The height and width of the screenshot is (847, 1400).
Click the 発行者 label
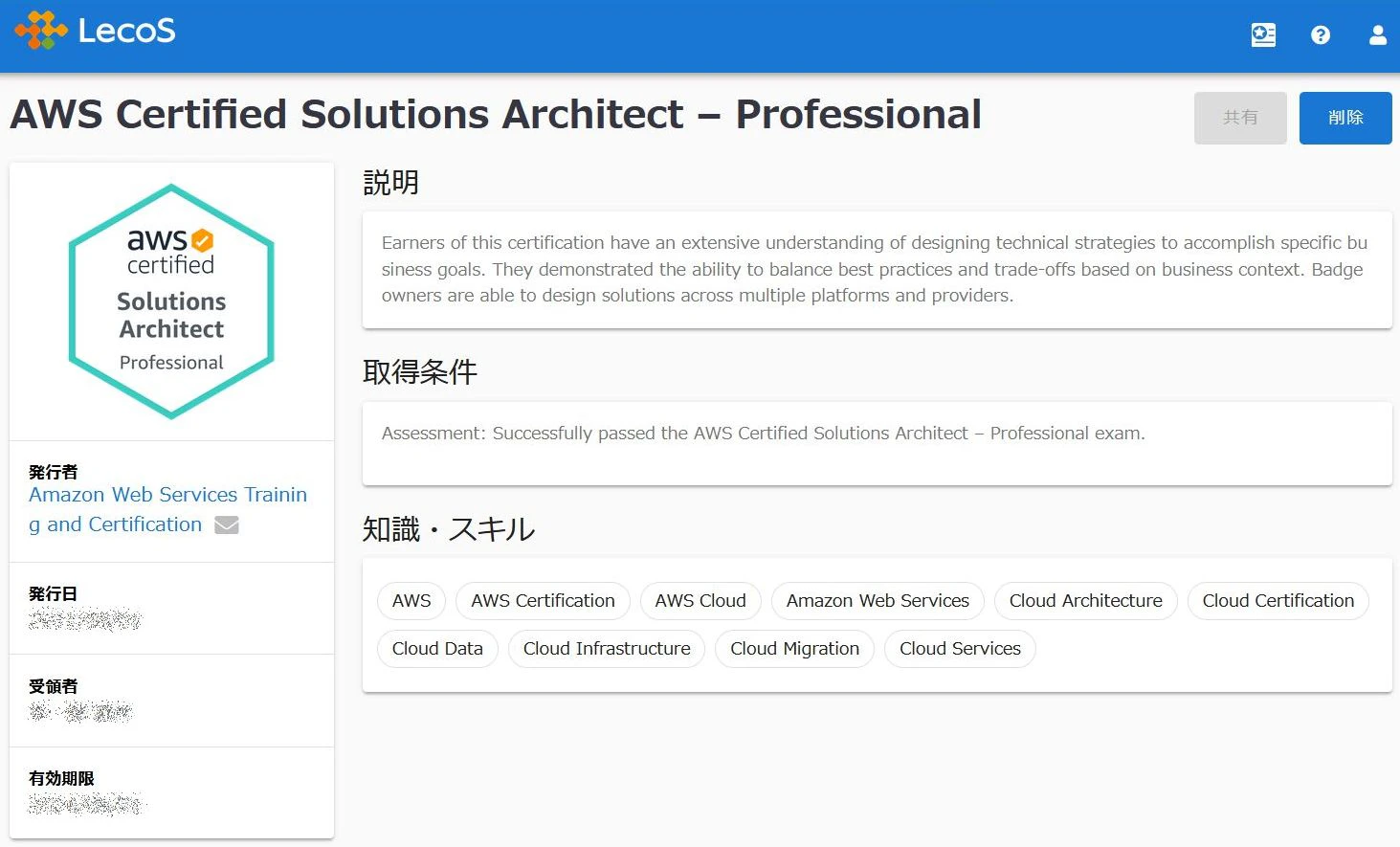click(54, 472)
